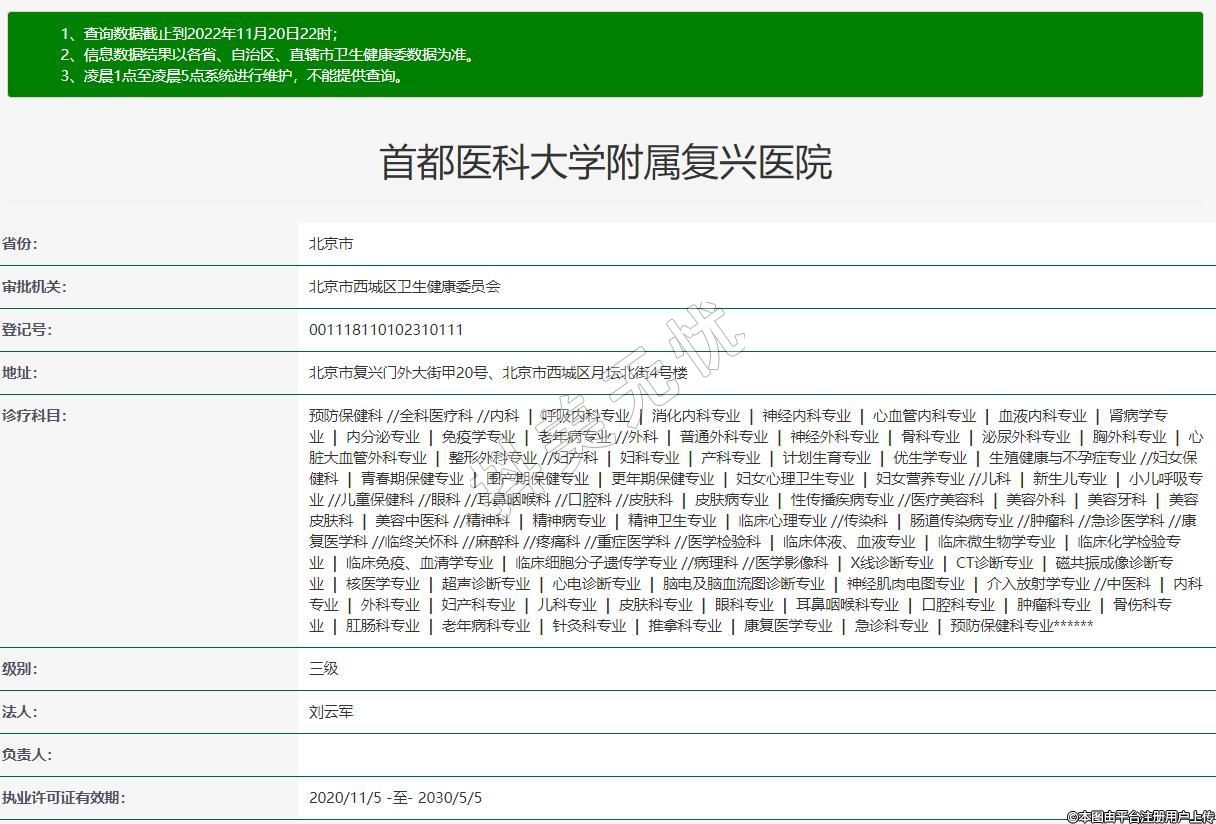Click the registration number 001118110102310111
Image resolution: width=1216 pixels, height=824 pixels.
point(386,330)
